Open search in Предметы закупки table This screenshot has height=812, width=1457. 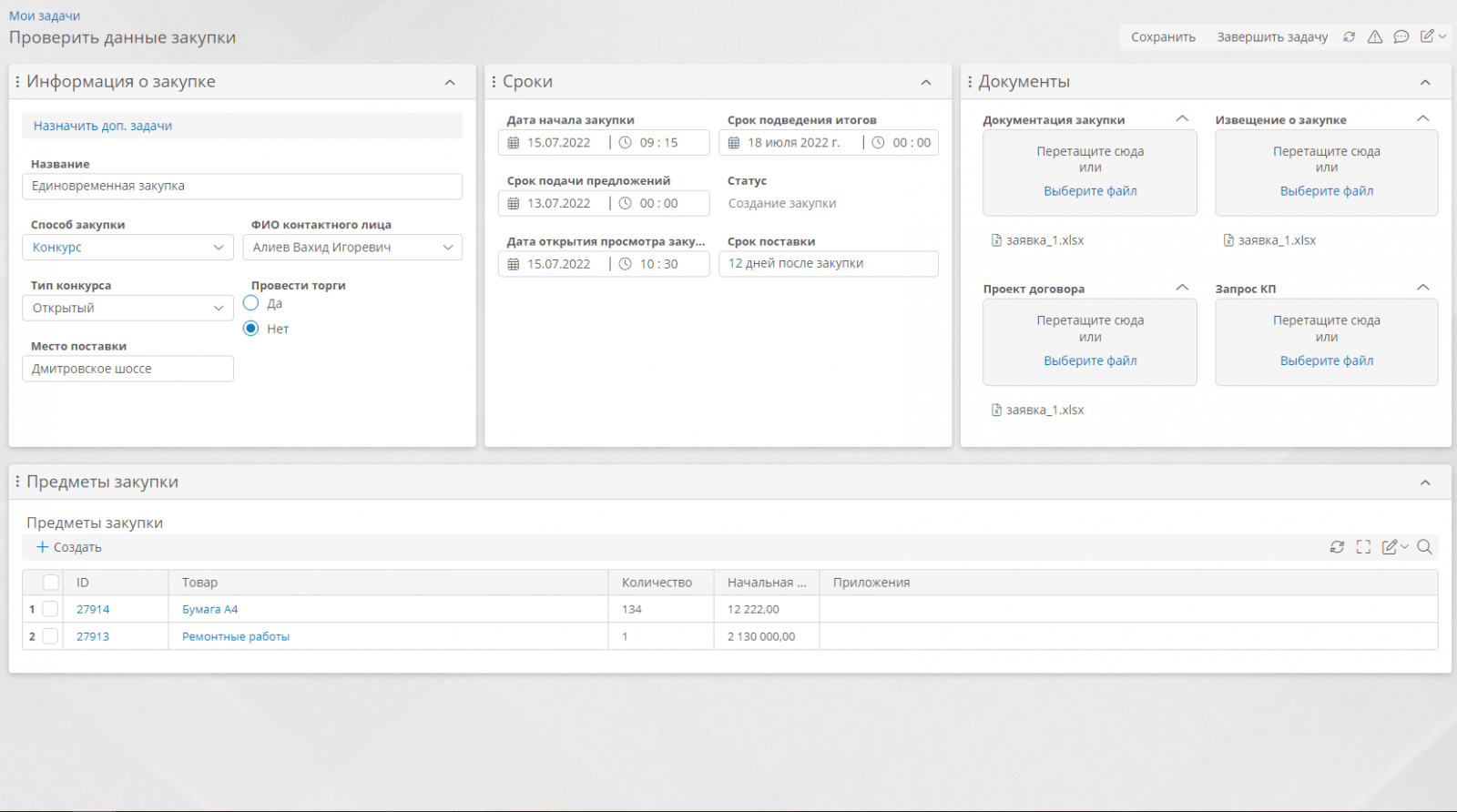pyautogui.click(x=1425, y=547)
